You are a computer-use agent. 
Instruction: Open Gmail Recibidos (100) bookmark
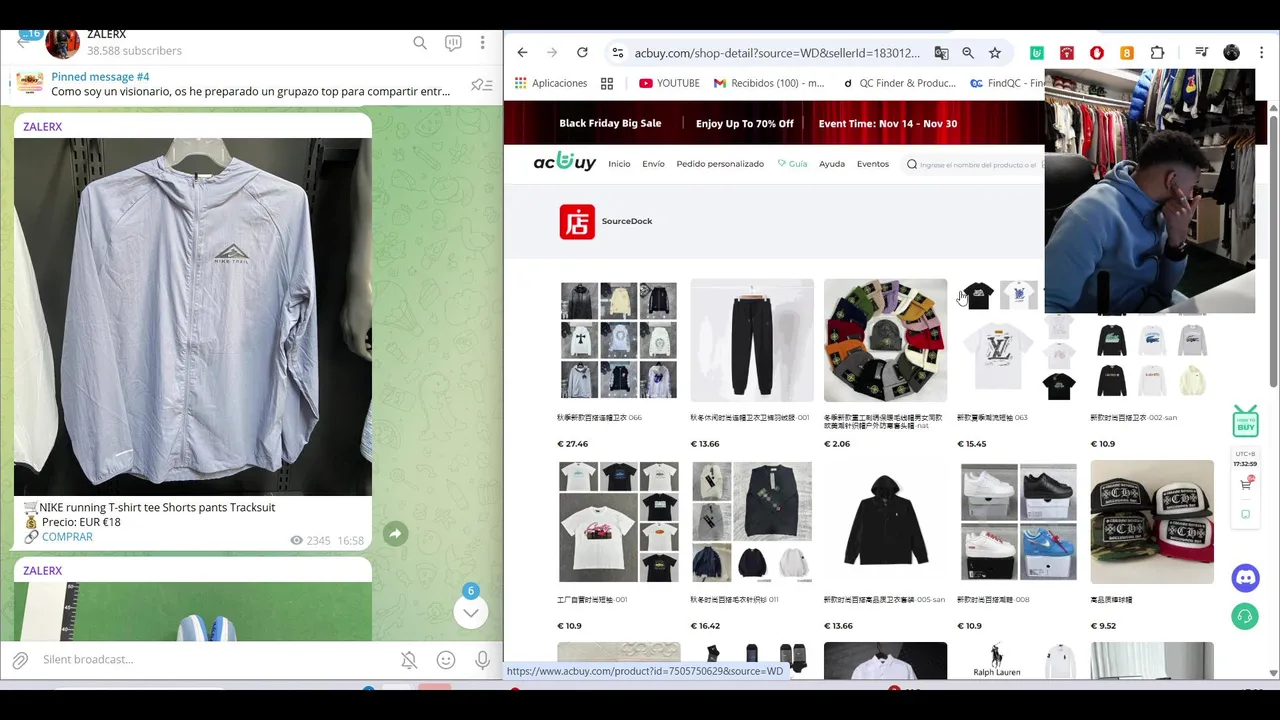pos(769,83)
